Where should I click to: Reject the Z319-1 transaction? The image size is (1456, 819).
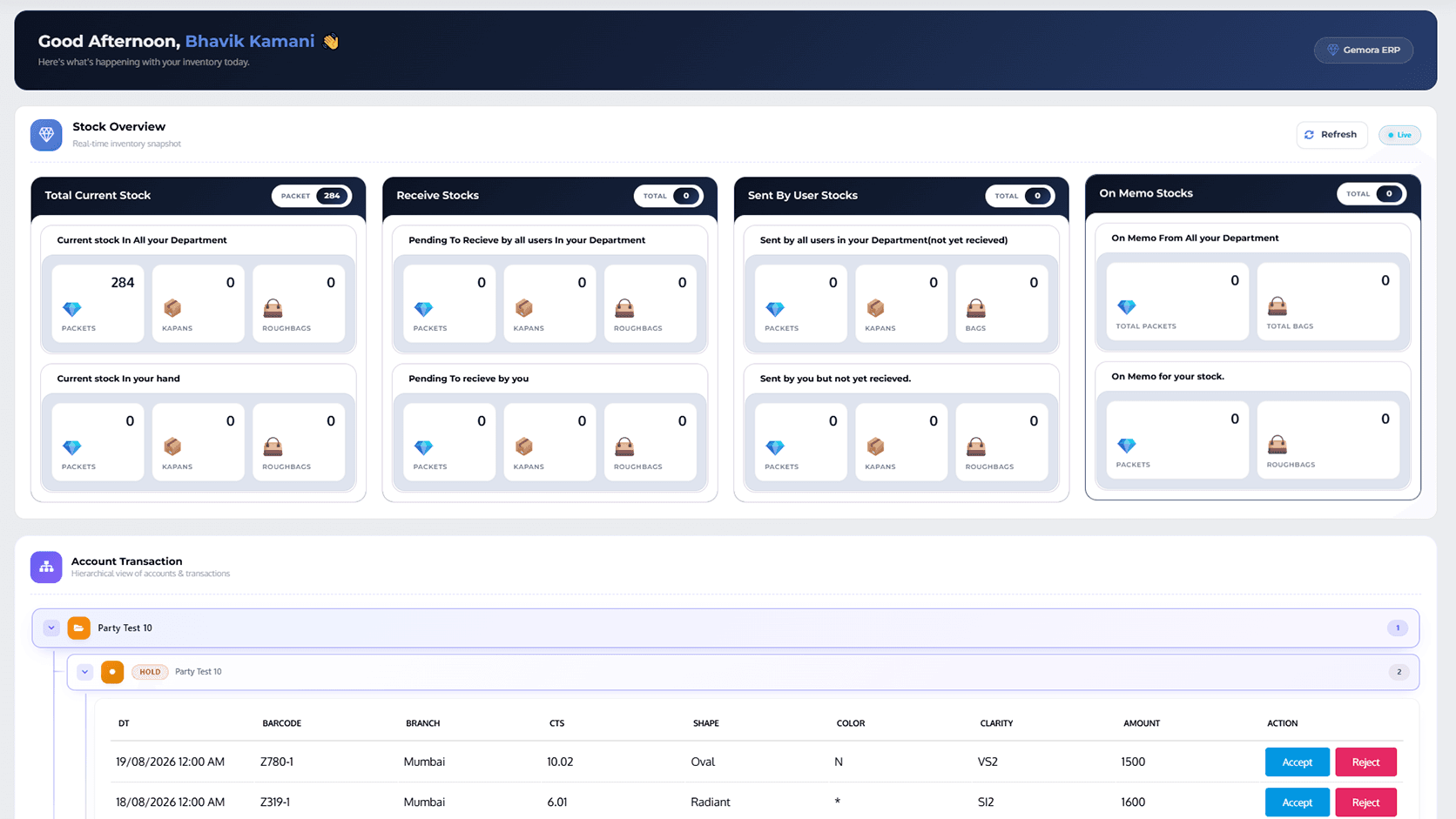click(x=1365, y=802)
